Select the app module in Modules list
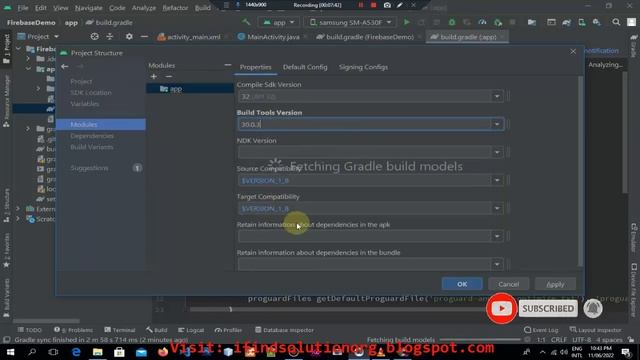 [190, 89]
